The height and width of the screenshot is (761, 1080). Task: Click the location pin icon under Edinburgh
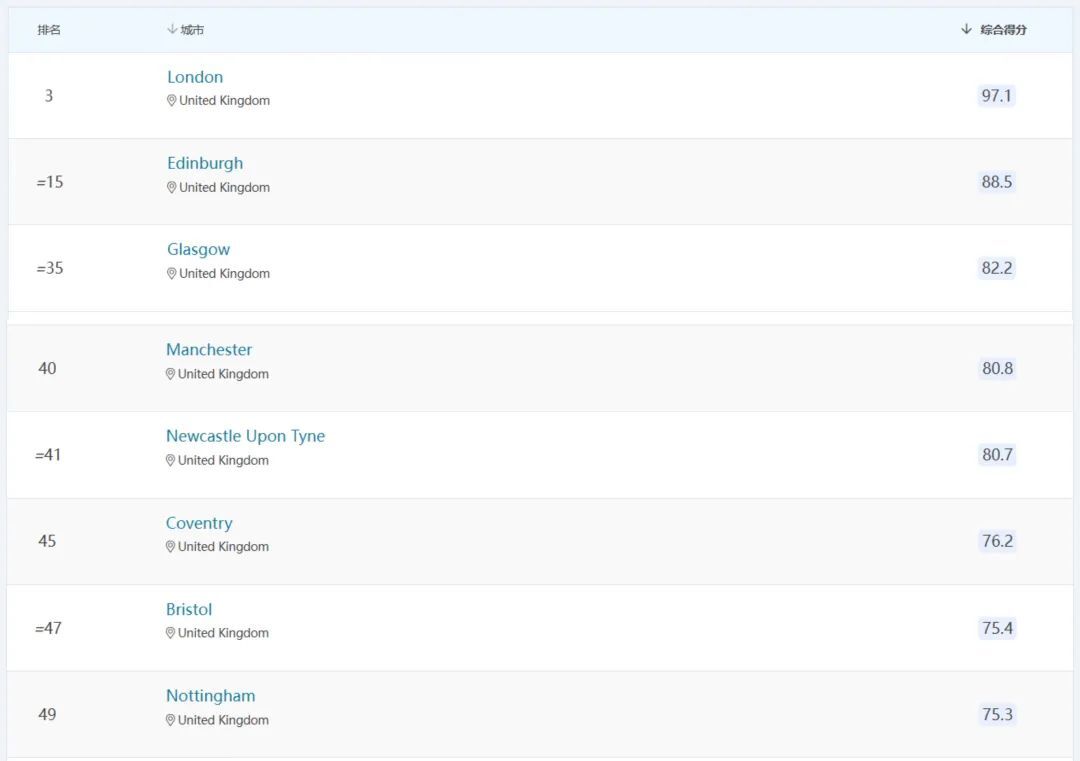[171, 188]
